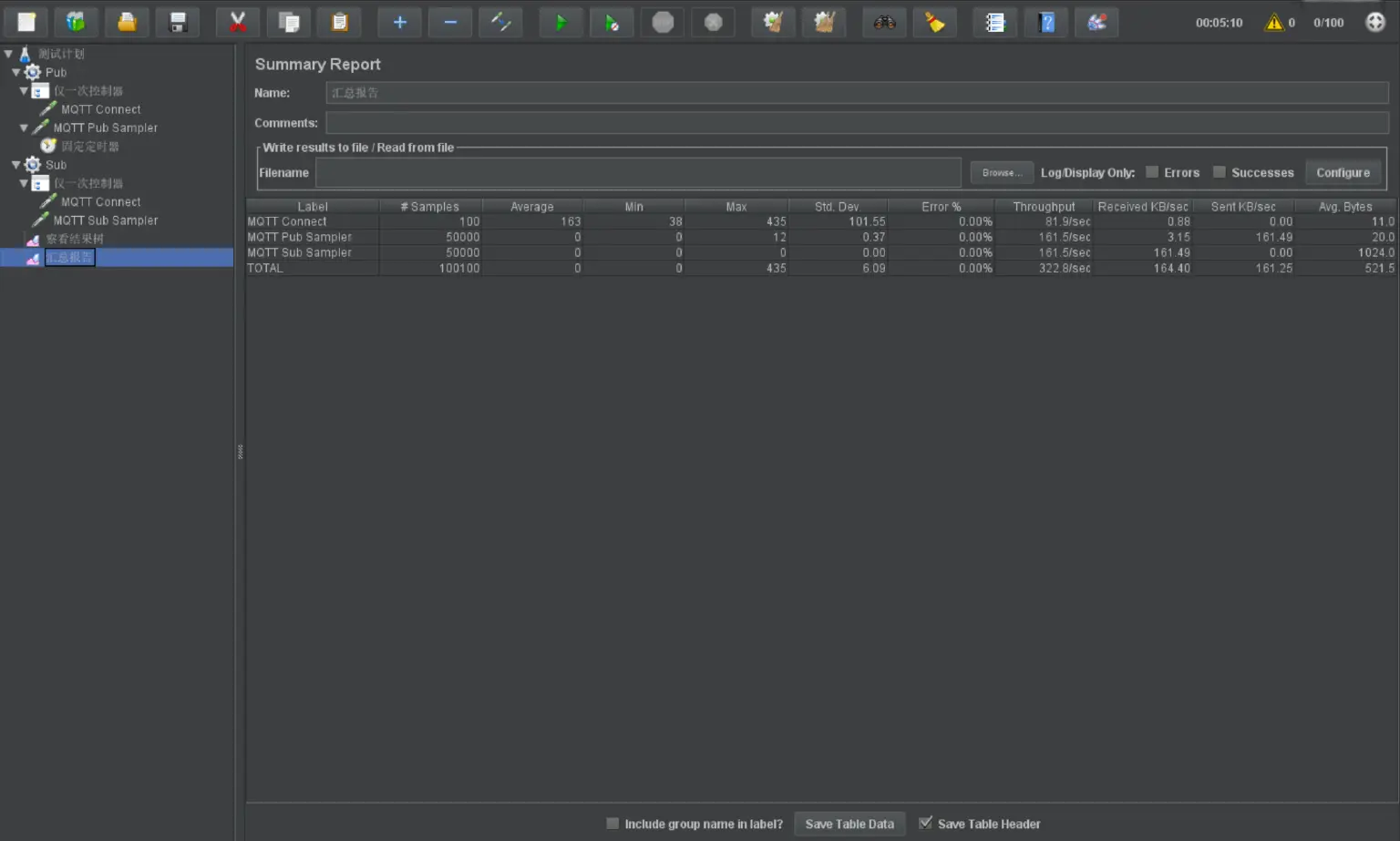Viewport: 1400px width, 841px height.
Task: Toggle Include group name in label checkbox
Action: pyautogui.click(x=612, y=824)
